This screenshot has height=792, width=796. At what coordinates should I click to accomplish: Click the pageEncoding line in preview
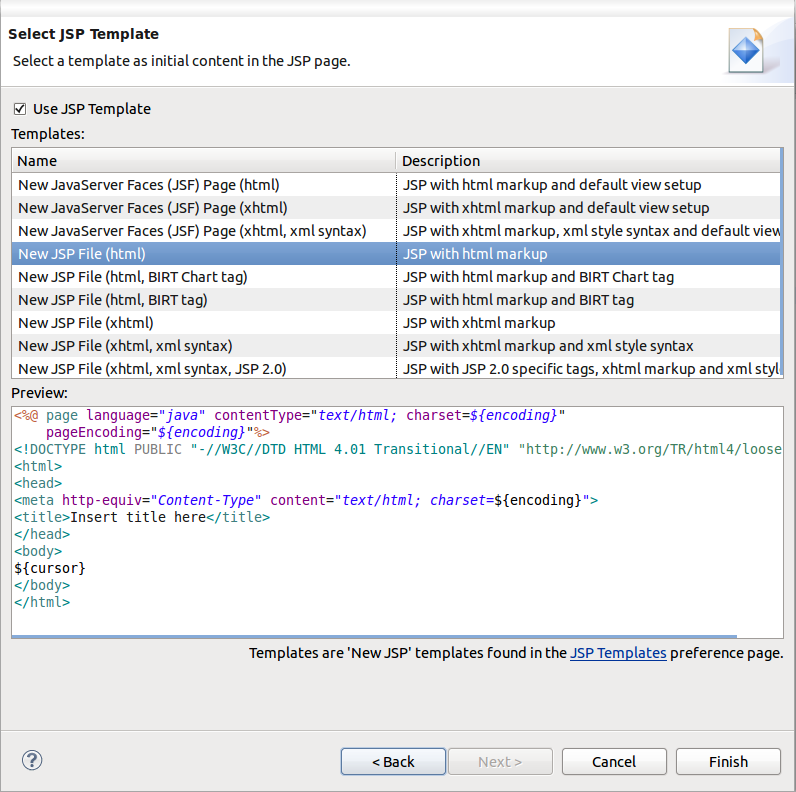(158, 433)
